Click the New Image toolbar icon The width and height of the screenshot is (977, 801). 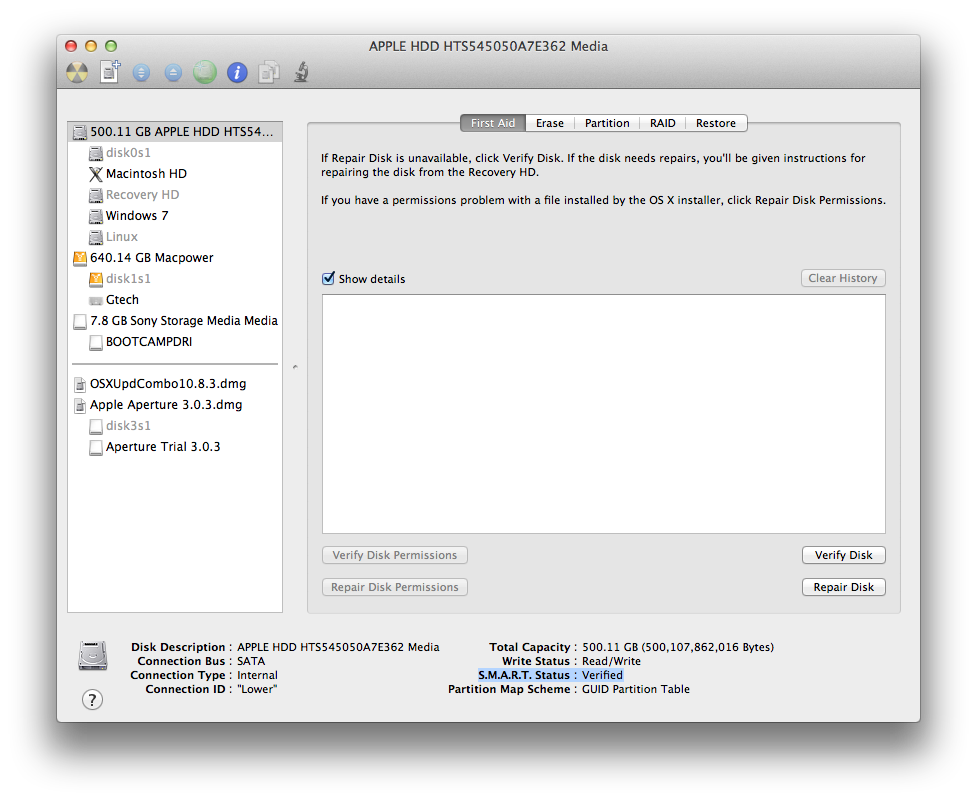click(110, 72)
